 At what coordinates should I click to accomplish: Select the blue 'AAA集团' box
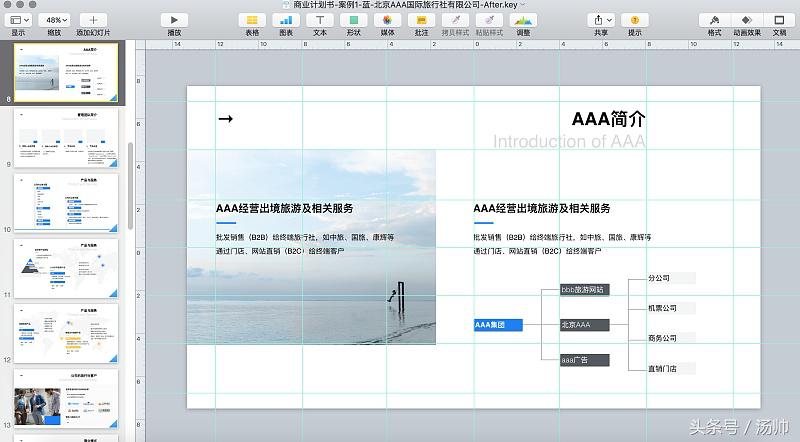[x=498, y=325]
